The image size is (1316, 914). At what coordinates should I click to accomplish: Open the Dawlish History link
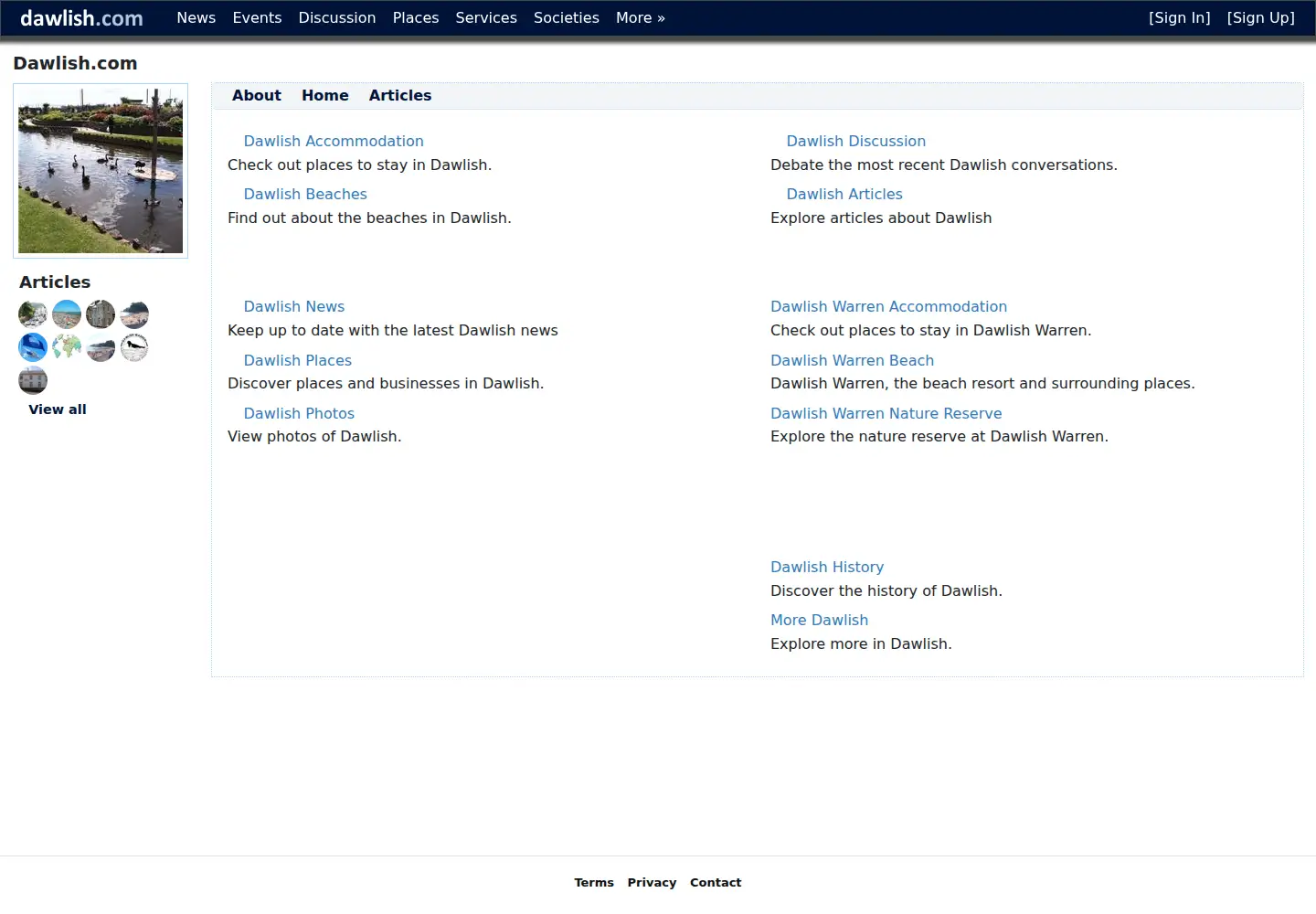827,567
